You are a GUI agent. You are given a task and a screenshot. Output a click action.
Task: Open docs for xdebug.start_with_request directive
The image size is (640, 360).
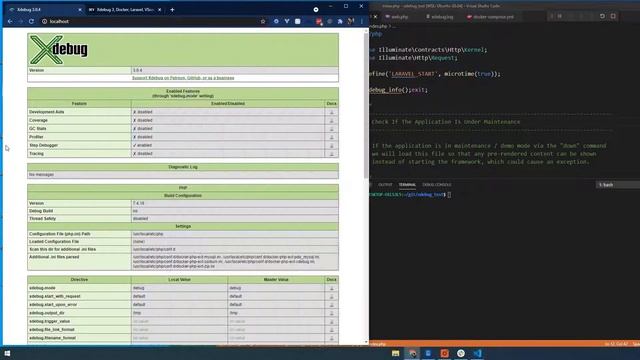pos(331,296)
